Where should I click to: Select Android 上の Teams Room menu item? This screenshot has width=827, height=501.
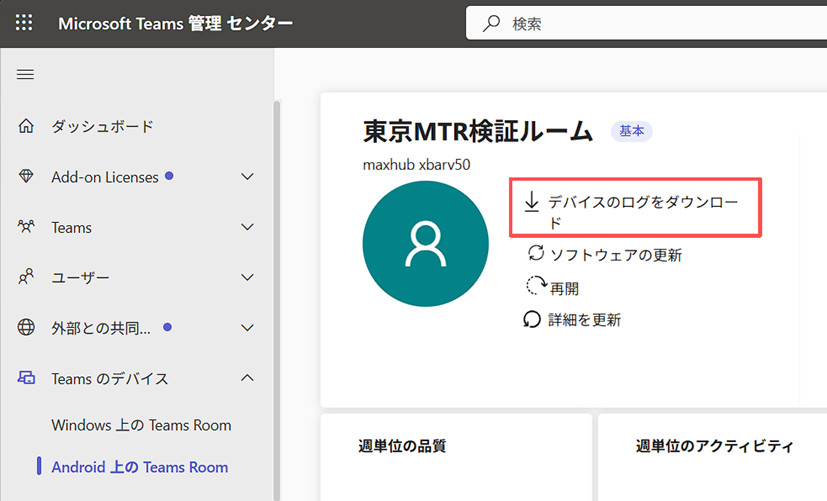pyautogui.click(x=140, y=467)
